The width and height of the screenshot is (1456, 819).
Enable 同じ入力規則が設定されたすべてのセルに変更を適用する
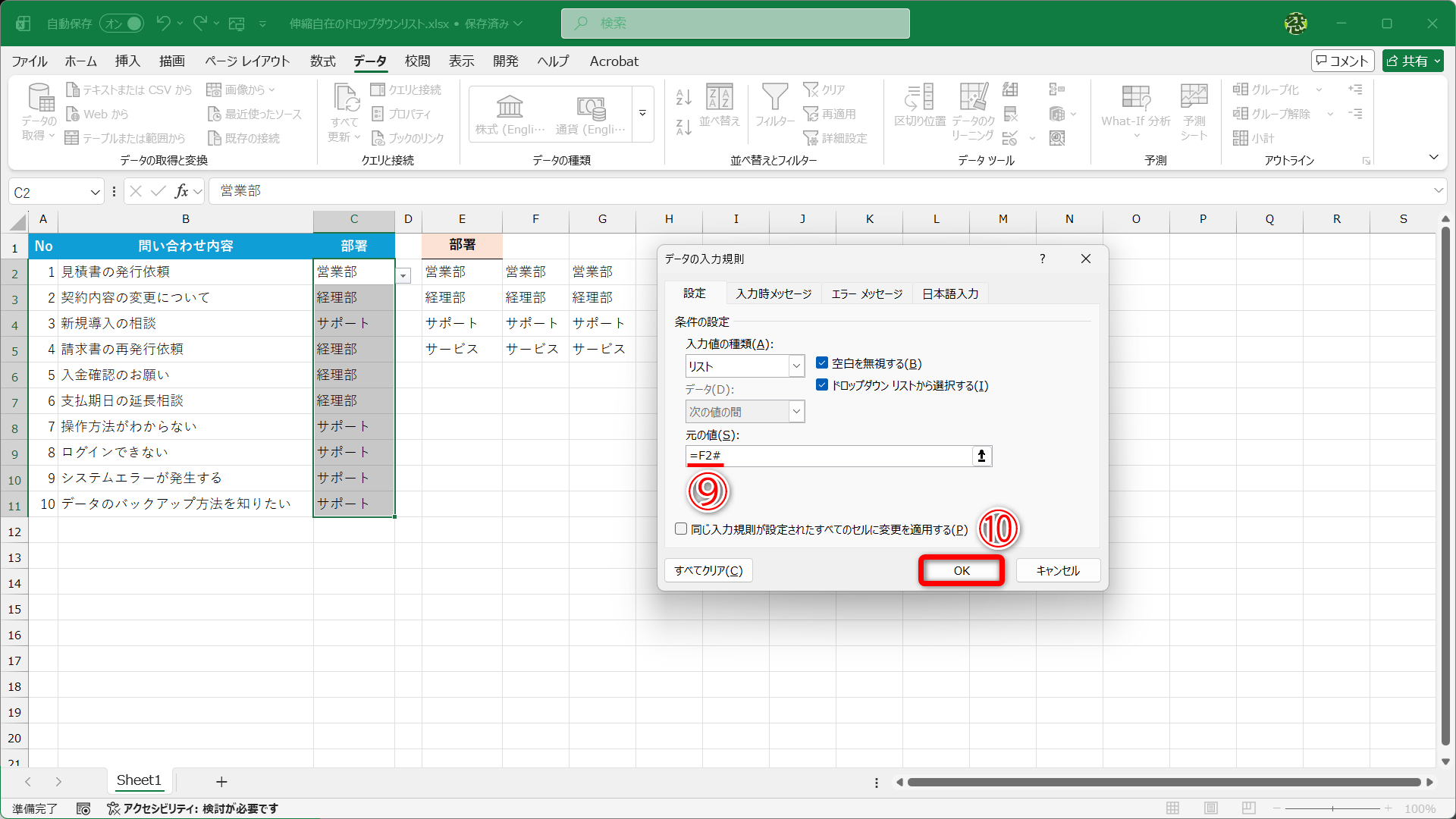(x=680, y=529)
